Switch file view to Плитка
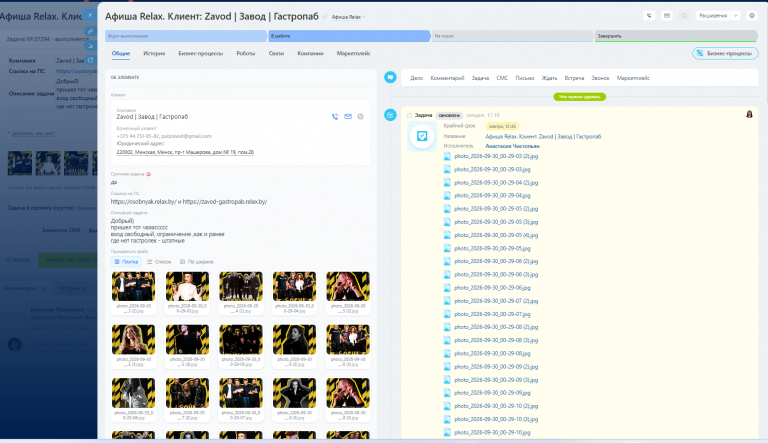768x443 pixels. [126, 262]
